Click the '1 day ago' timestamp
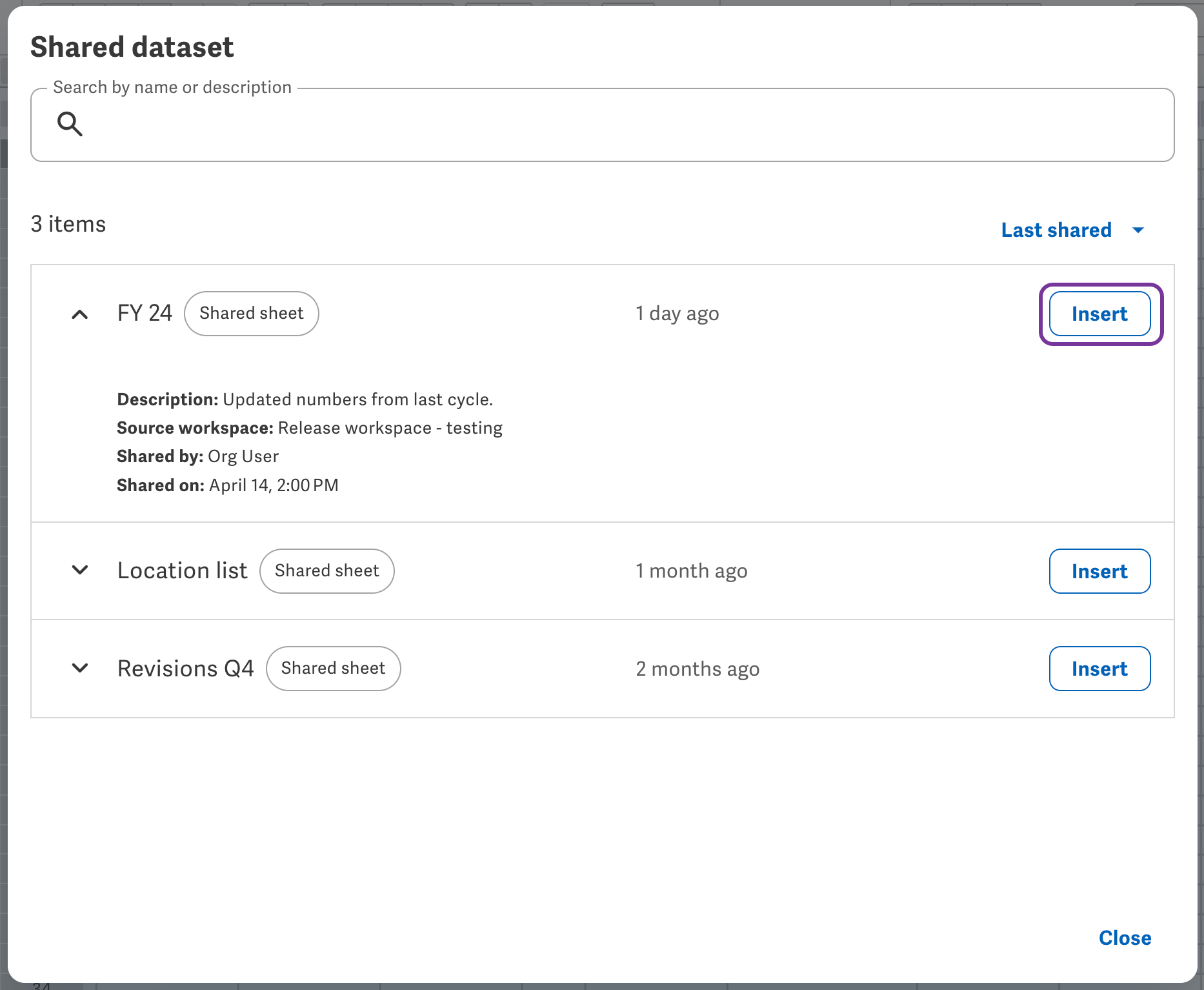 click(x=677, y=314)
